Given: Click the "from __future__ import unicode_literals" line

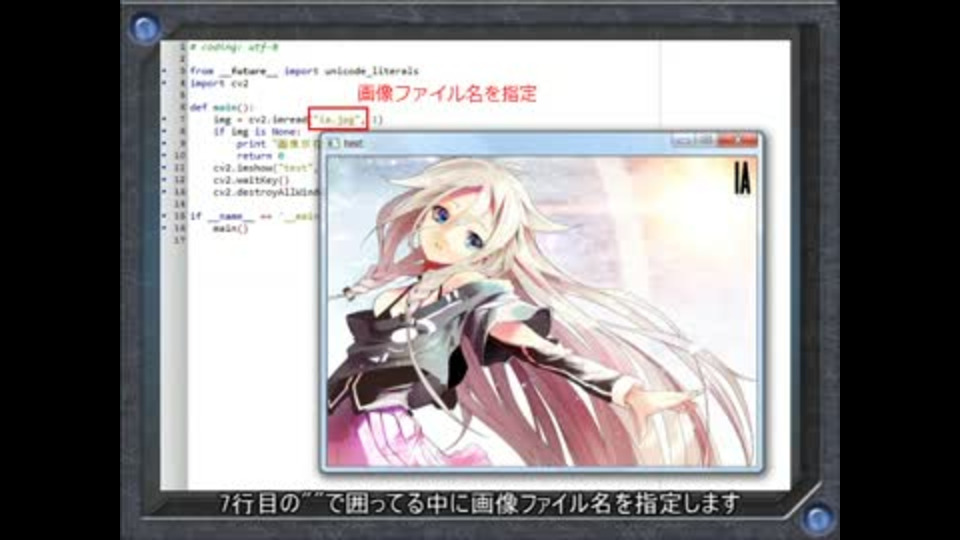Looking at the screenshot, I should tap(304, 71).
